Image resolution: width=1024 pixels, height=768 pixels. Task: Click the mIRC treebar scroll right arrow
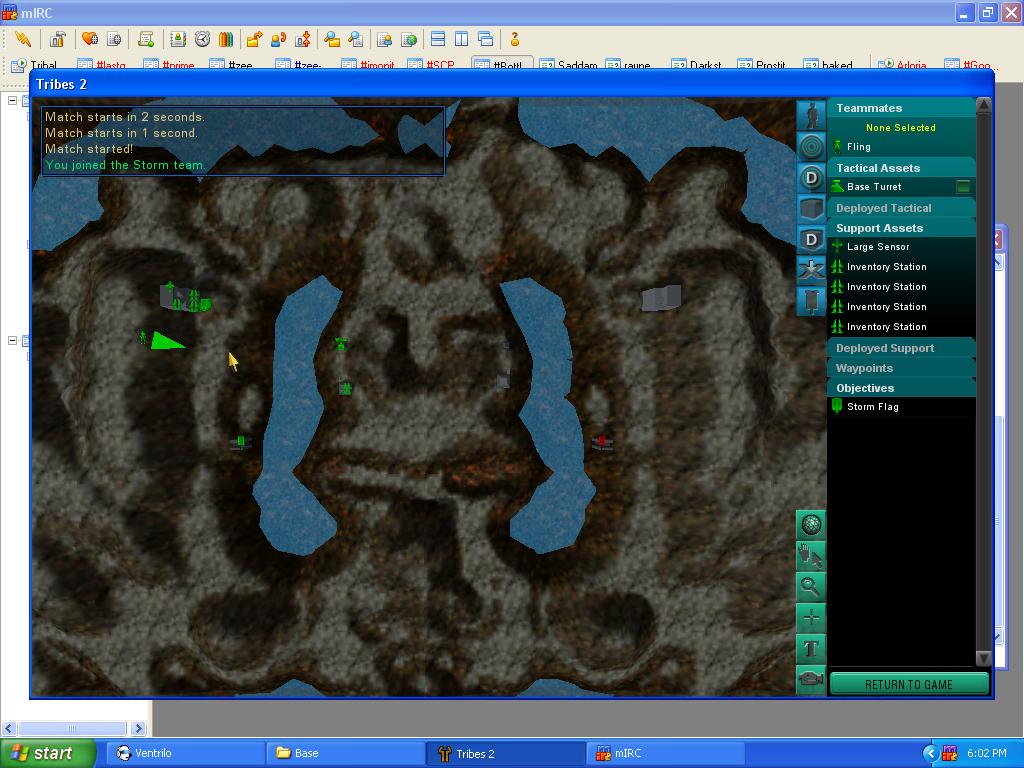tap(138, 728)
